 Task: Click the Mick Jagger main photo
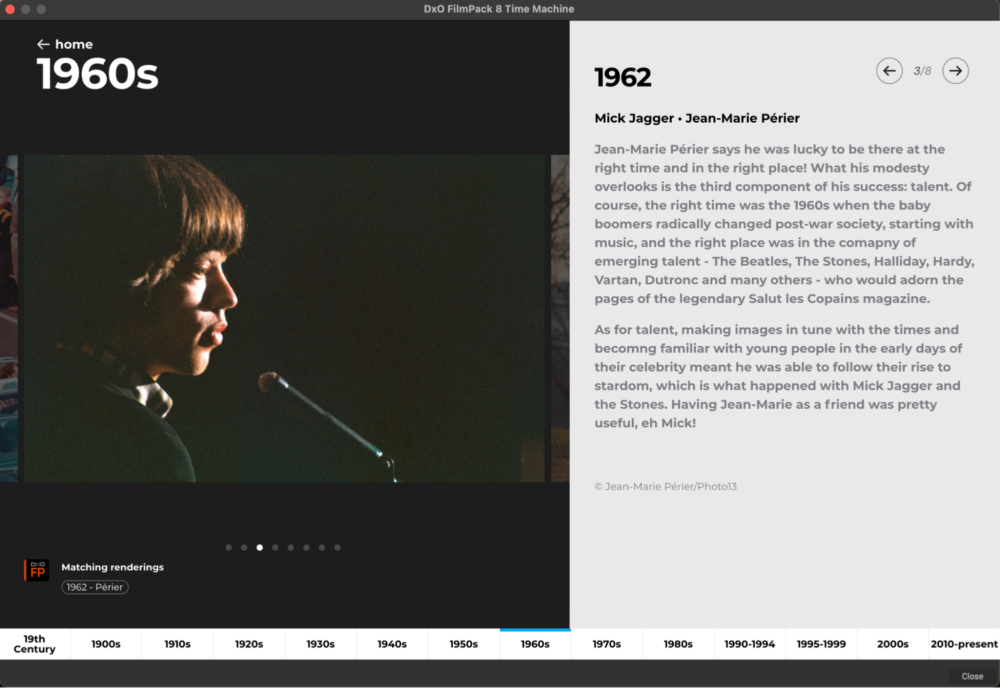coord(284,318)
